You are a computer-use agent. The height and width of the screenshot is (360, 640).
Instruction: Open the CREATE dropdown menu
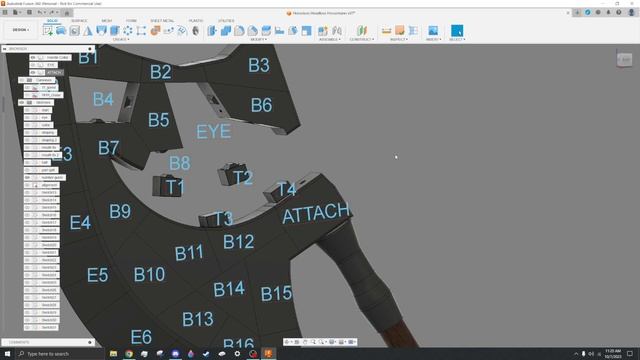[x=121, y=40]
